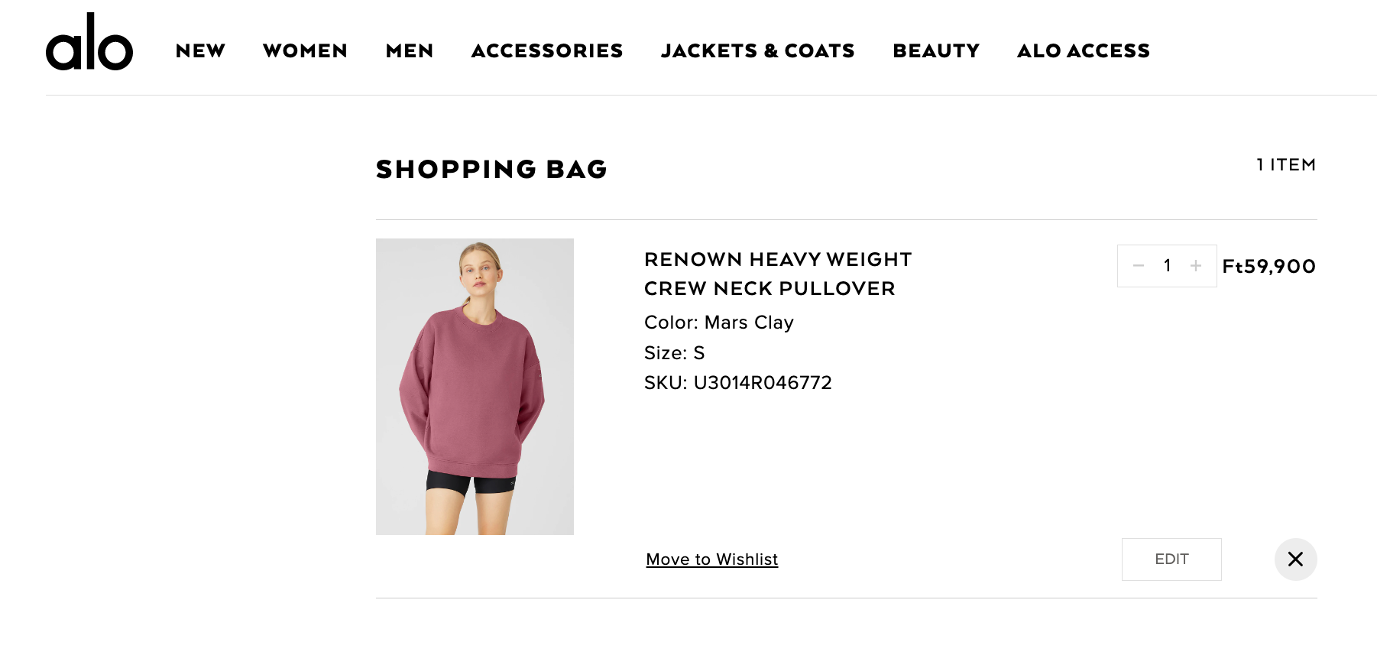Click the Move to Wishlist link
The width and height of the screenshot is (1378, 668).
(x=712, y=560)
